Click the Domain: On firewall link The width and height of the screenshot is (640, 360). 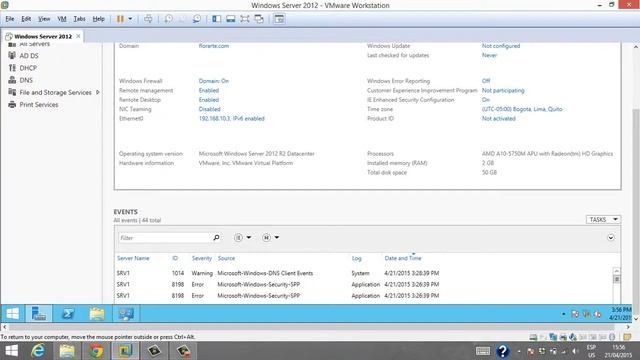pos(213,81)
